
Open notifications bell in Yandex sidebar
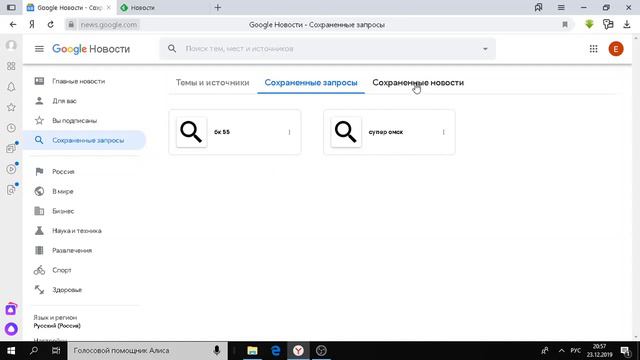[x=11, y=87]
